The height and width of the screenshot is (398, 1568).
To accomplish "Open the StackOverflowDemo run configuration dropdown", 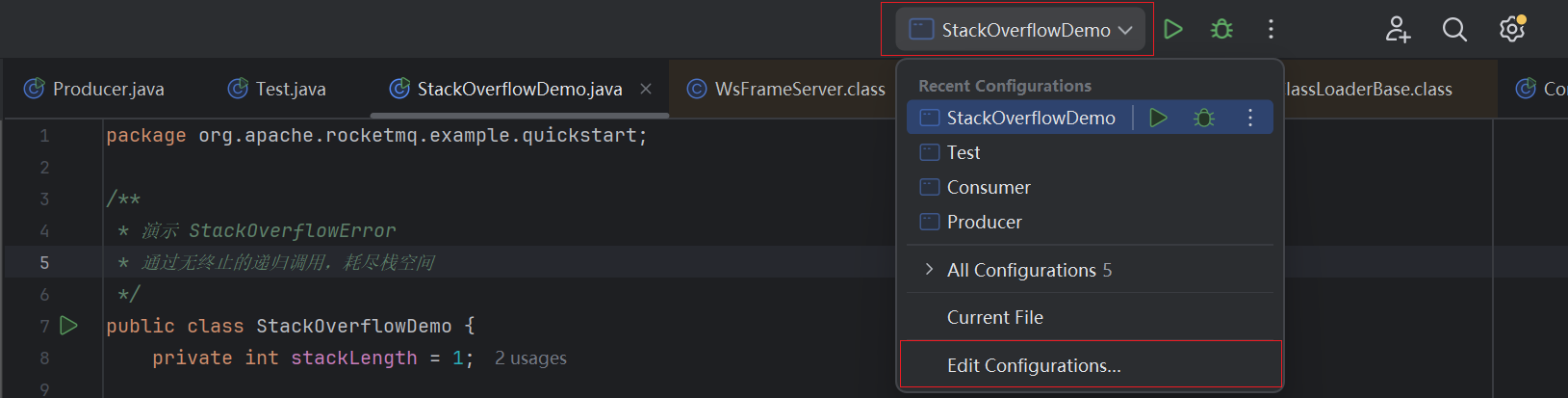I will point(1020,30).
